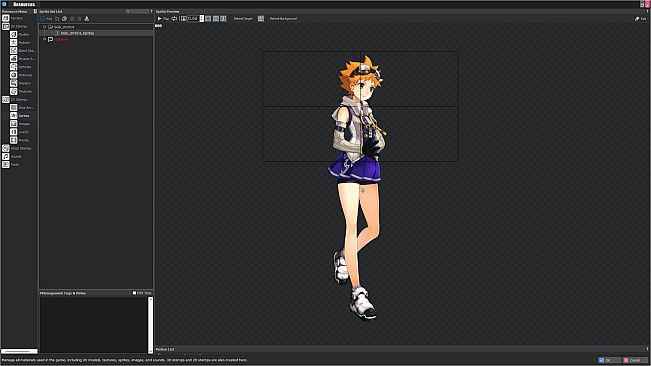Click the trash delete icon in sprite list toolbar

(x=79, y=19)
